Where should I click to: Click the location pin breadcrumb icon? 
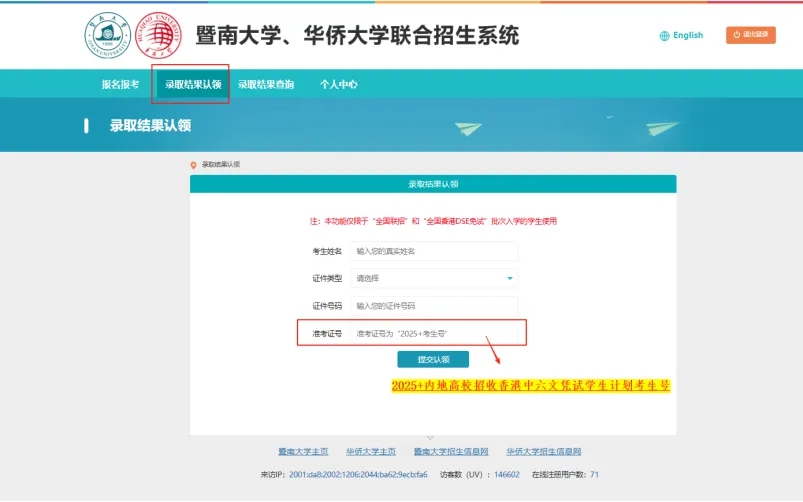(194, 164)
